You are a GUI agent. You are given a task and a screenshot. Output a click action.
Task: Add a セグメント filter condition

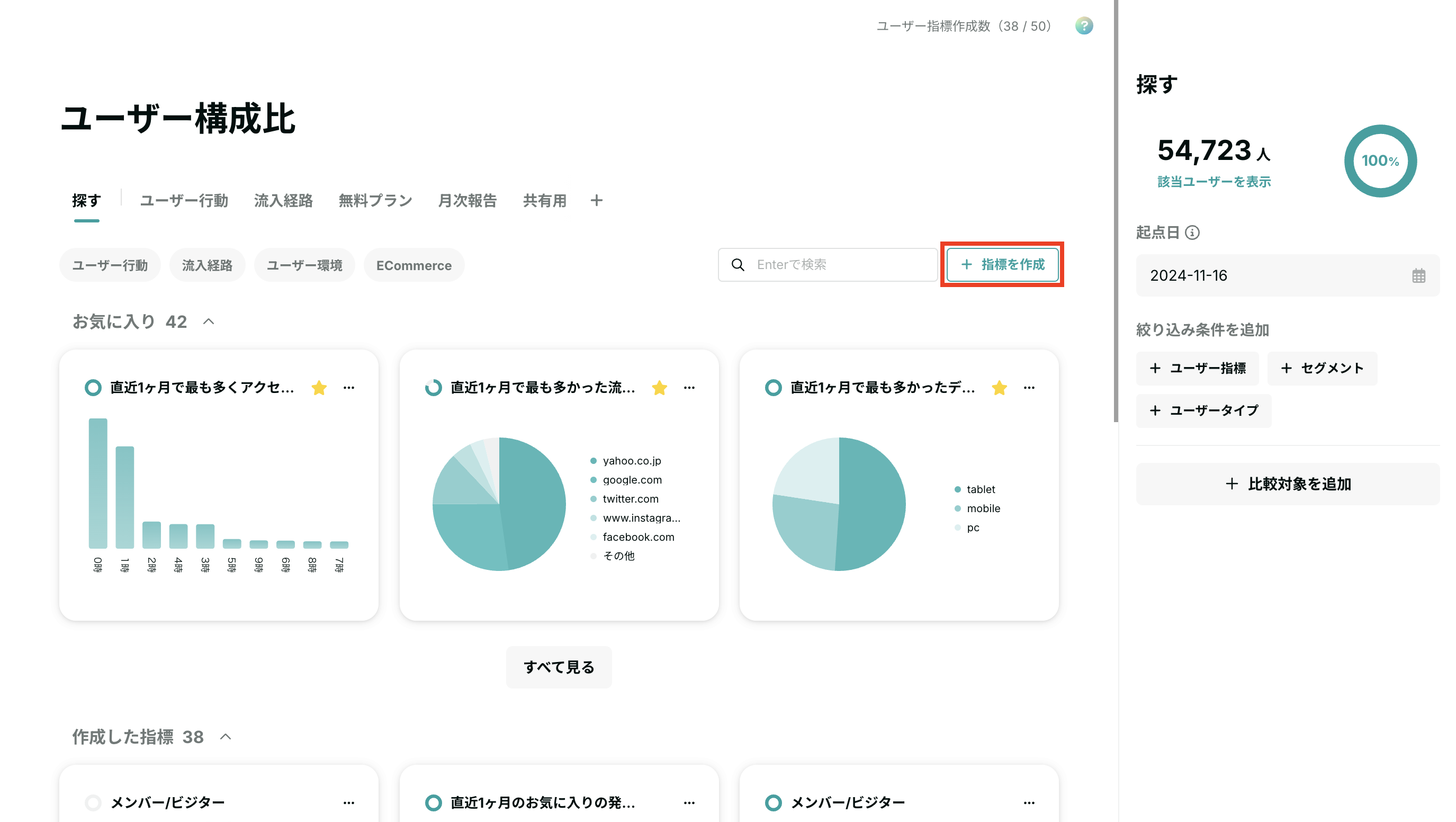(1322, 369)
